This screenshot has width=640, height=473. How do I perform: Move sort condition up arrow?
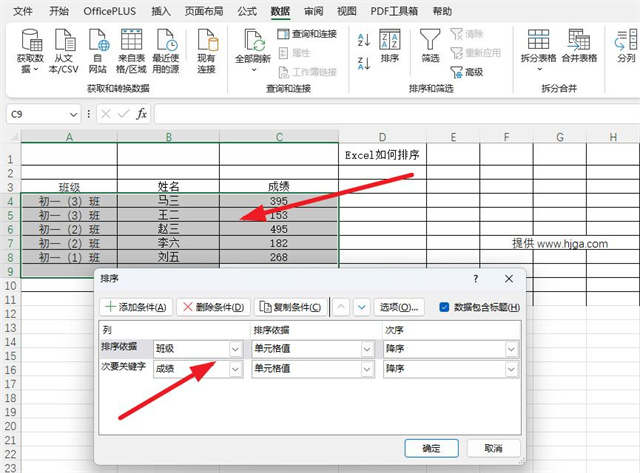[341, 307]
